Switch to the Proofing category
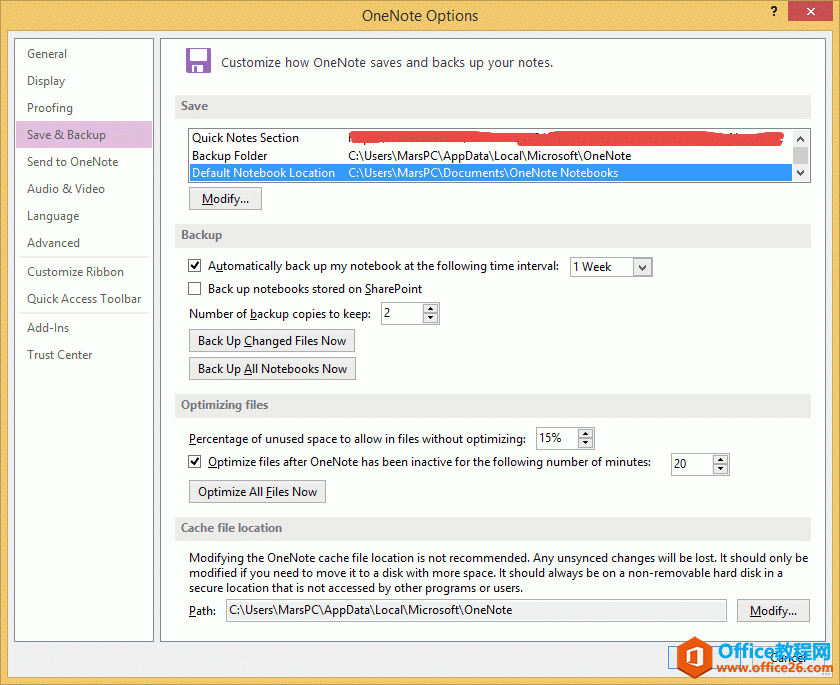 click(50, 108)
